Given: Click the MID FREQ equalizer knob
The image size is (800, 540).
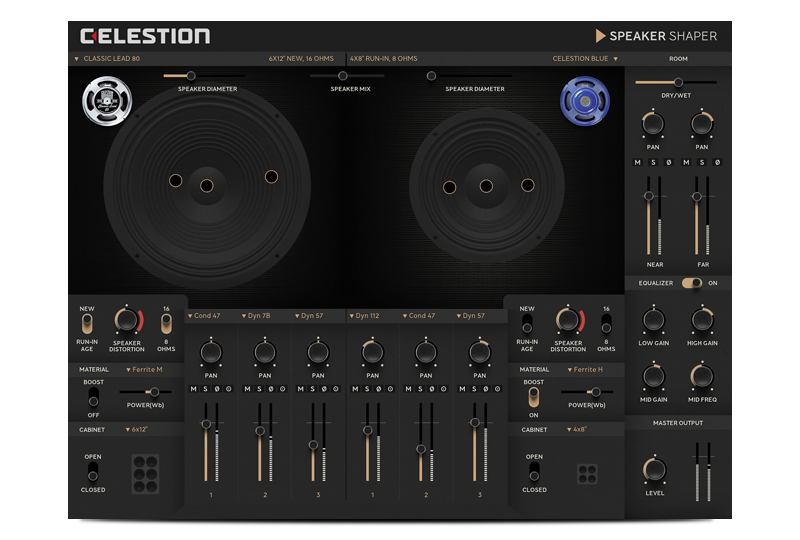Looking at the screenshot, I should point(702,377).
